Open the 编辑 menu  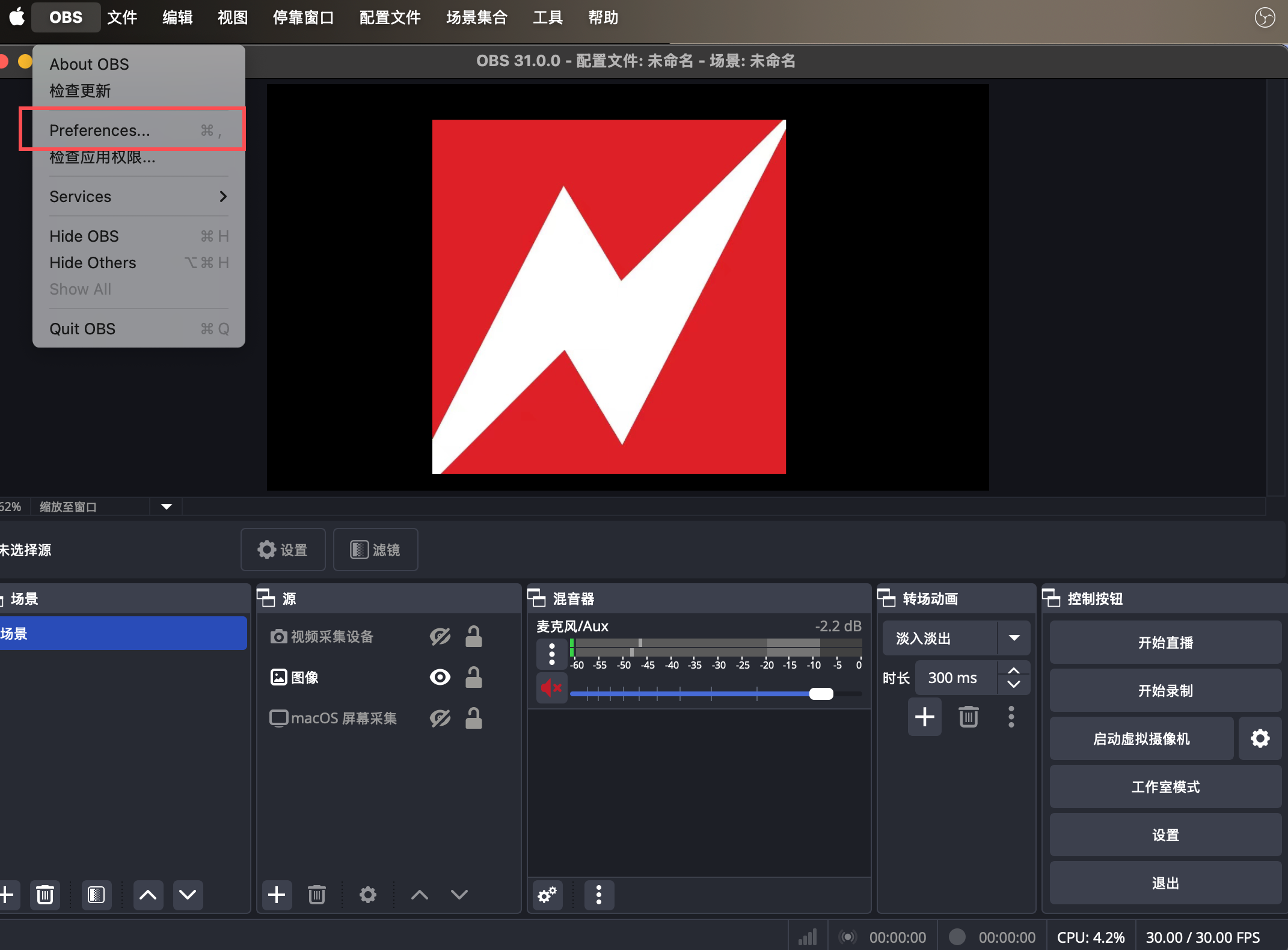coord(177,17)
